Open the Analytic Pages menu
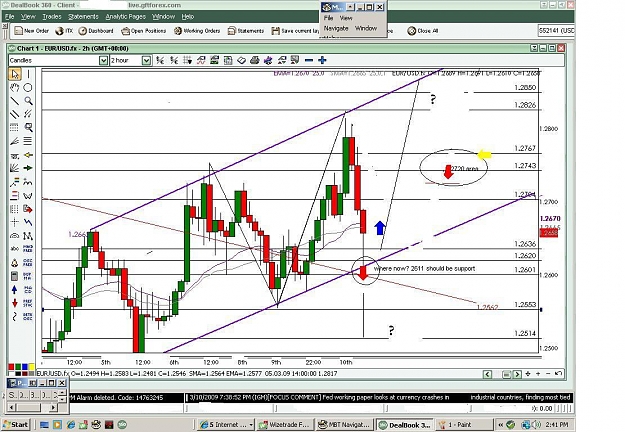Image resolution: width=625 pixels, height=432 pixels. click(x=125, y=16)
